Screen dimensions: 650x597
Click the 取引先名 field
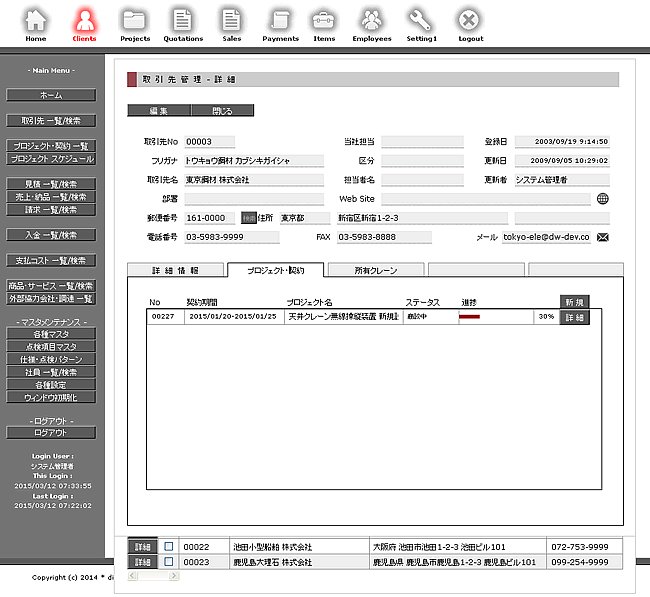pos(254,180)
